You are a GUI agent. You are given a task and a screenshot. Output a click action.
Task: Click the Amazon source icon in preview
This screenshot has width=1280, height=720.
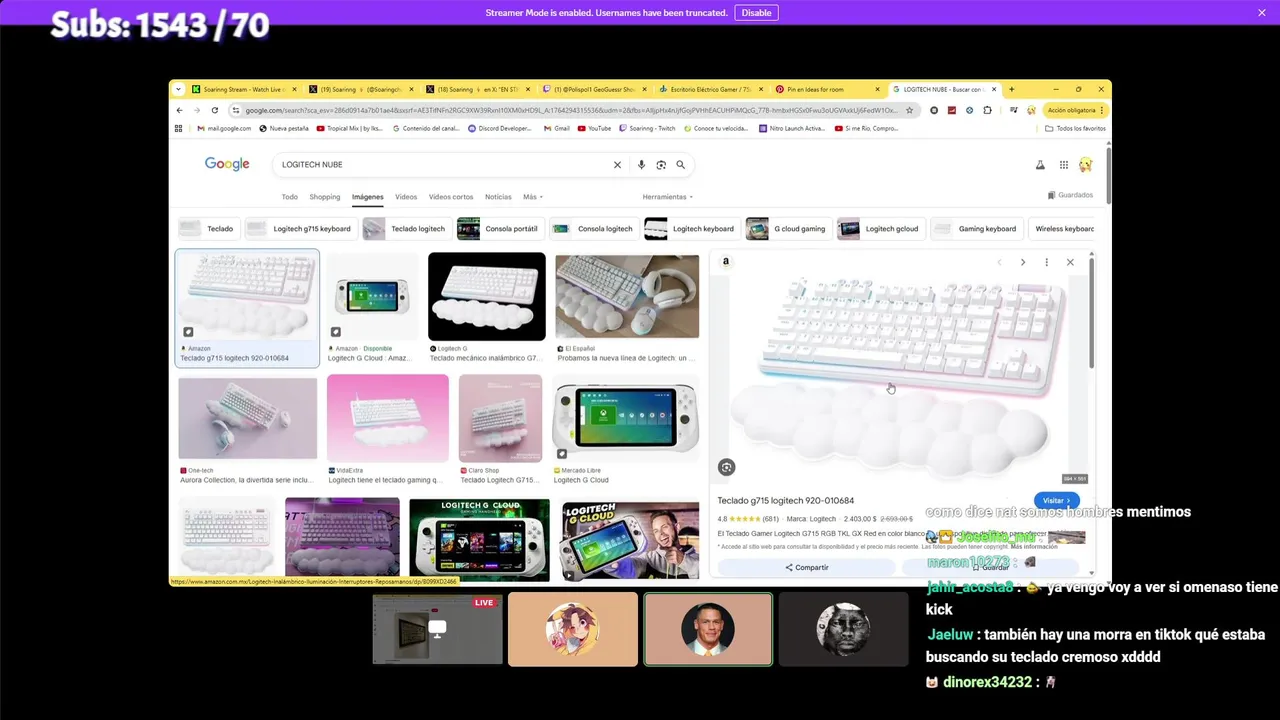coord(726,262)
